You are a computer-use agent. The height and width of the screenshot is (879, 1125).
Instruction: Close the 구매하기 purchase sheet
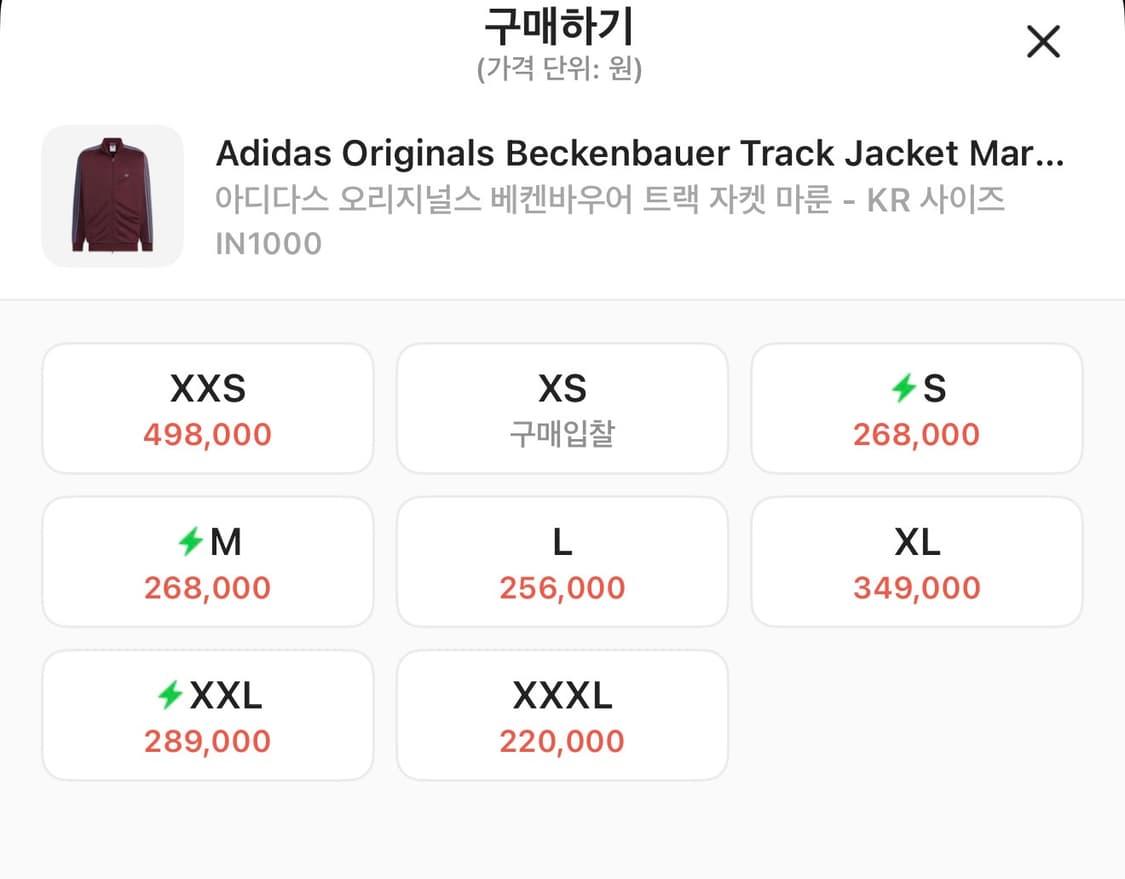(1043, 42)
